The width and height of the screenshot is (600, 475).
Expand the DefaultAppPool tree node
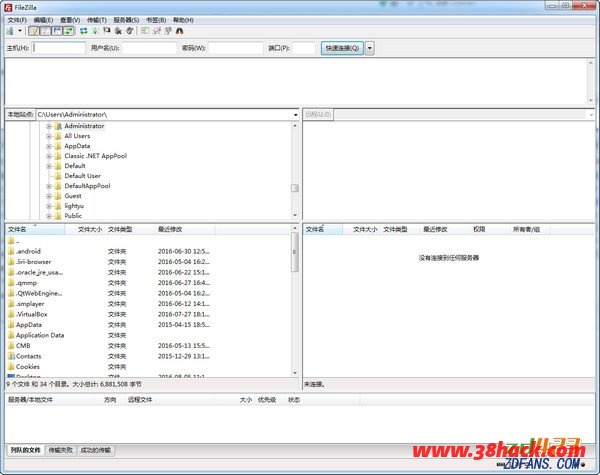pos(49,186)
